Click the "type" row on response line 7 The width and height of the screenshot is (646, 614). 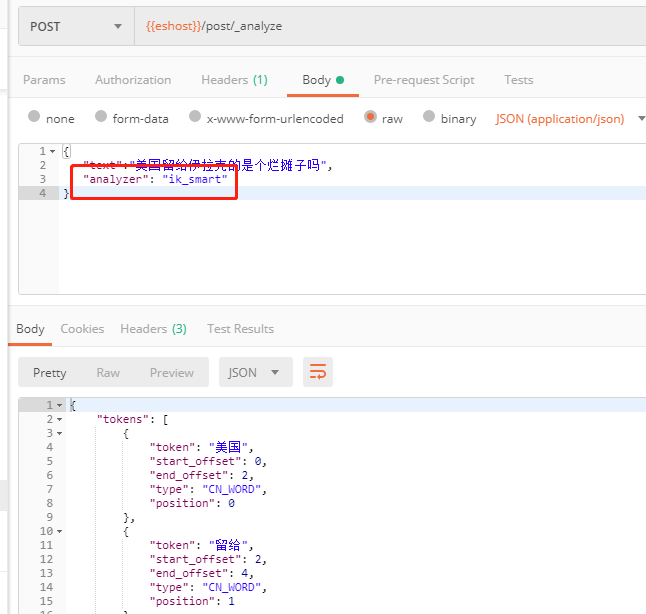click(208, 490)
